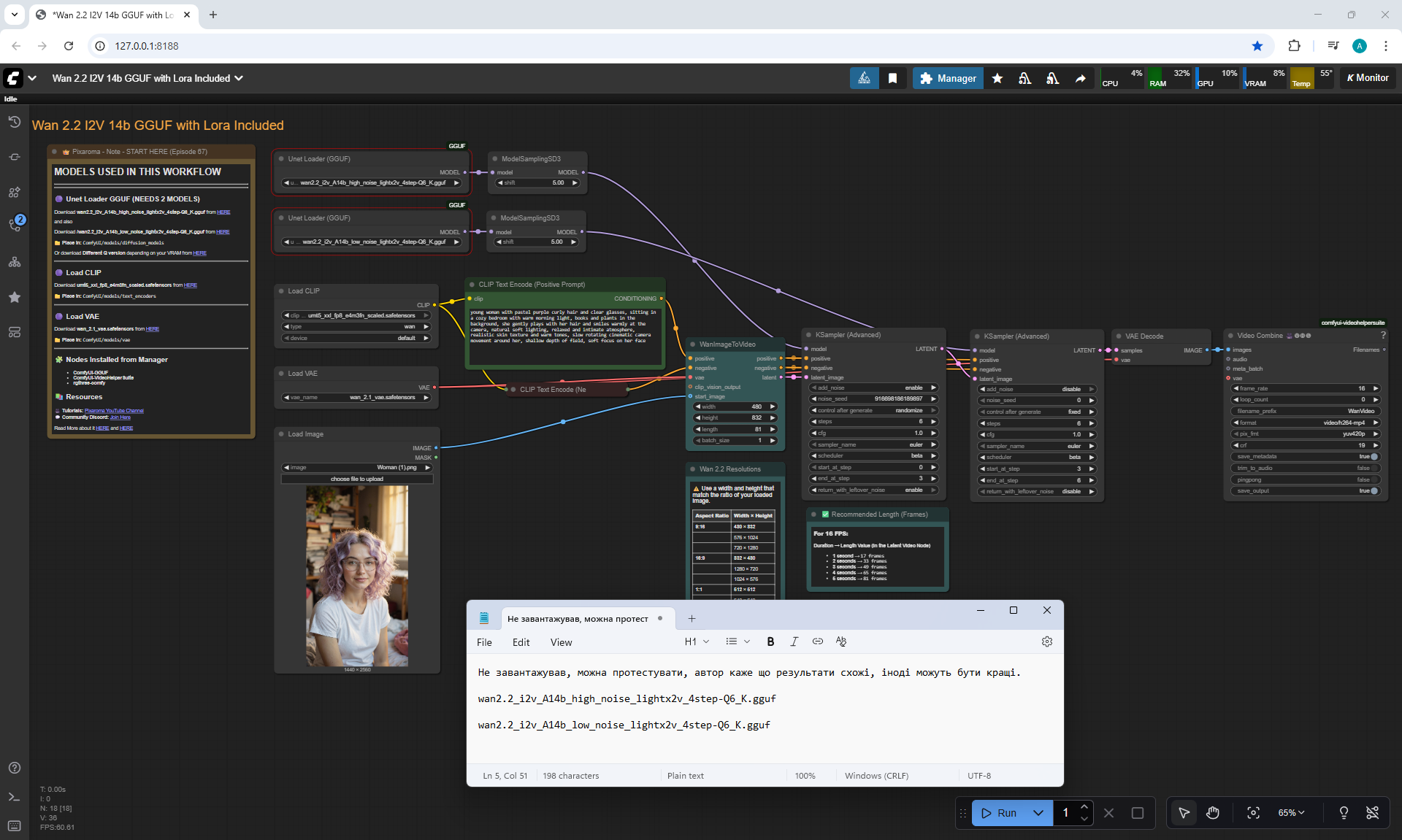Open the Notepad View menu
This screenshot has height=840, width=1402.
[561, 642]
